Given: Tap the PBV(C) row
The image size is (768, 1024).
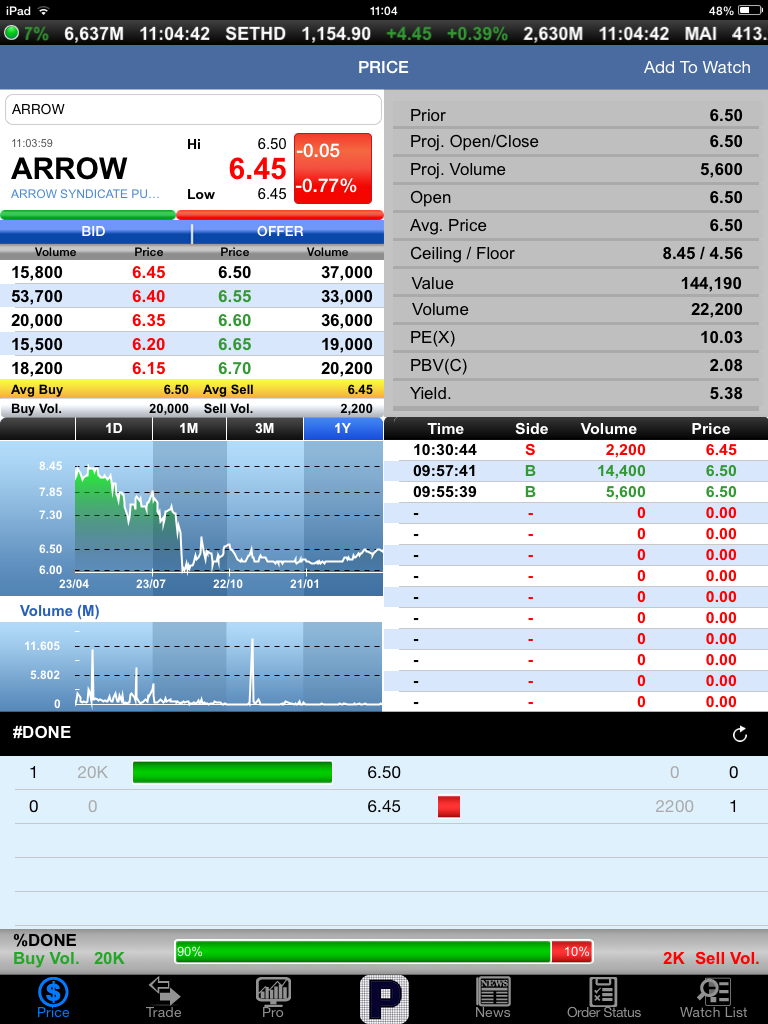Looking at the screenshot, I should click(576, 366).
